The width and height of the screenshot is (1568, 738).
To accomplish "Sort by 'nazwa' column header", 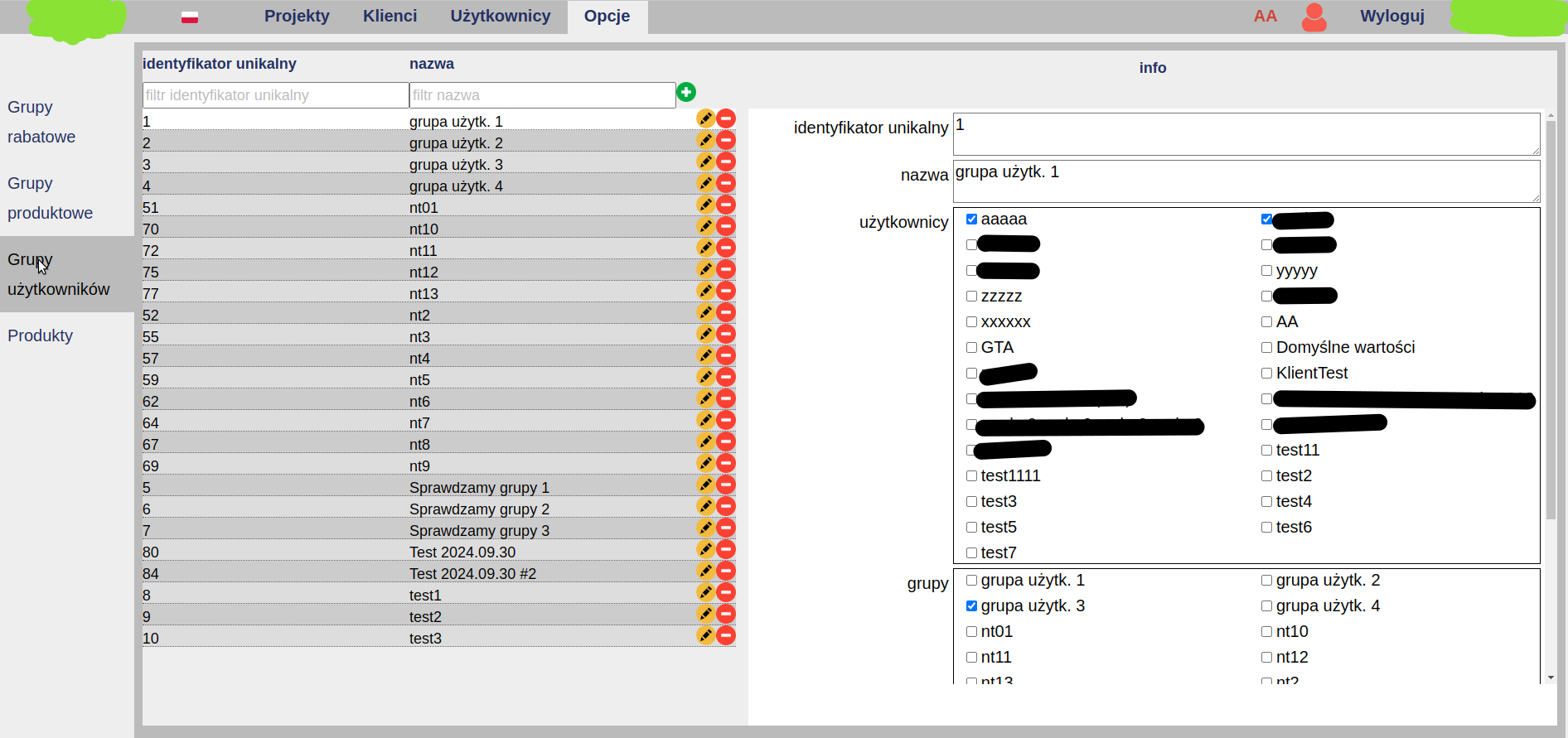I will [432, 64].
